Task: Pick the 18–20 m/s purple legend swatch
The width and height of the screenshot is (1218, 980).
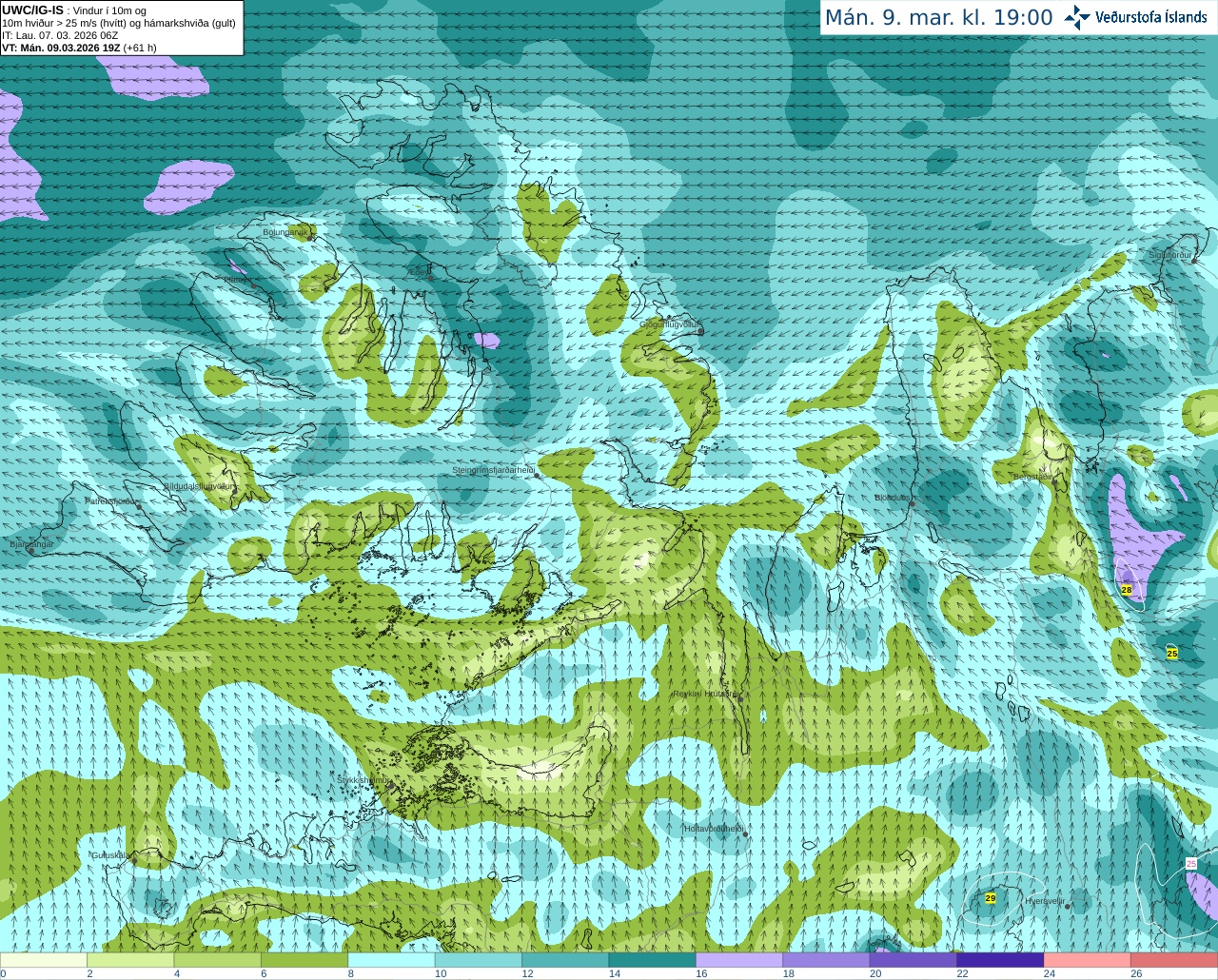Action: (x=826, y=960)
